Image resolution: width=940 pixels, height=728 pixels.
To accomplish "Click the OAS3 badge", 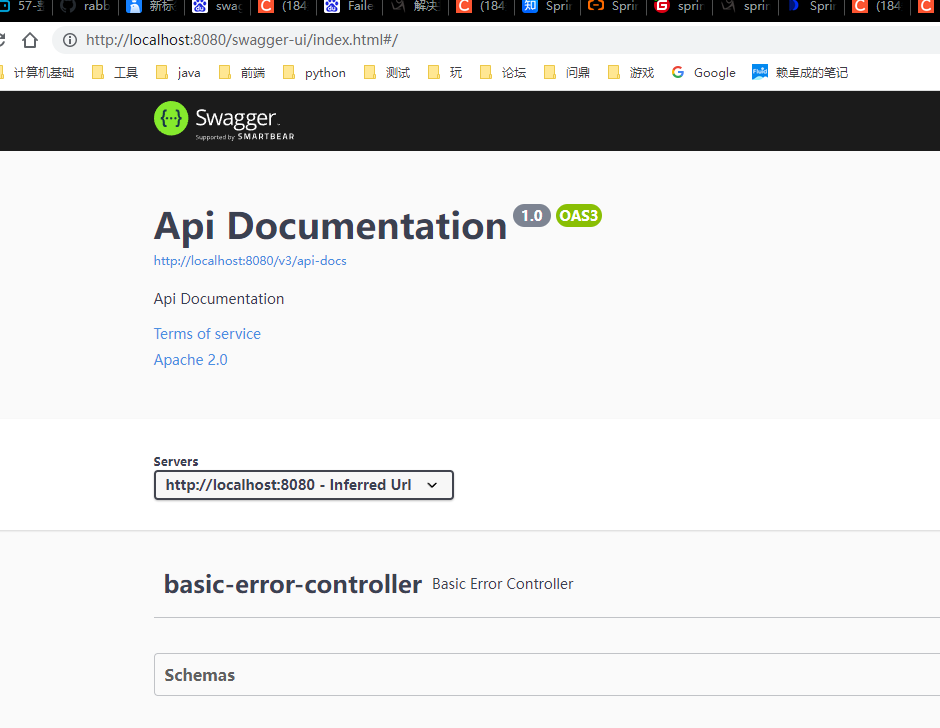I will (x=579, y=216).
